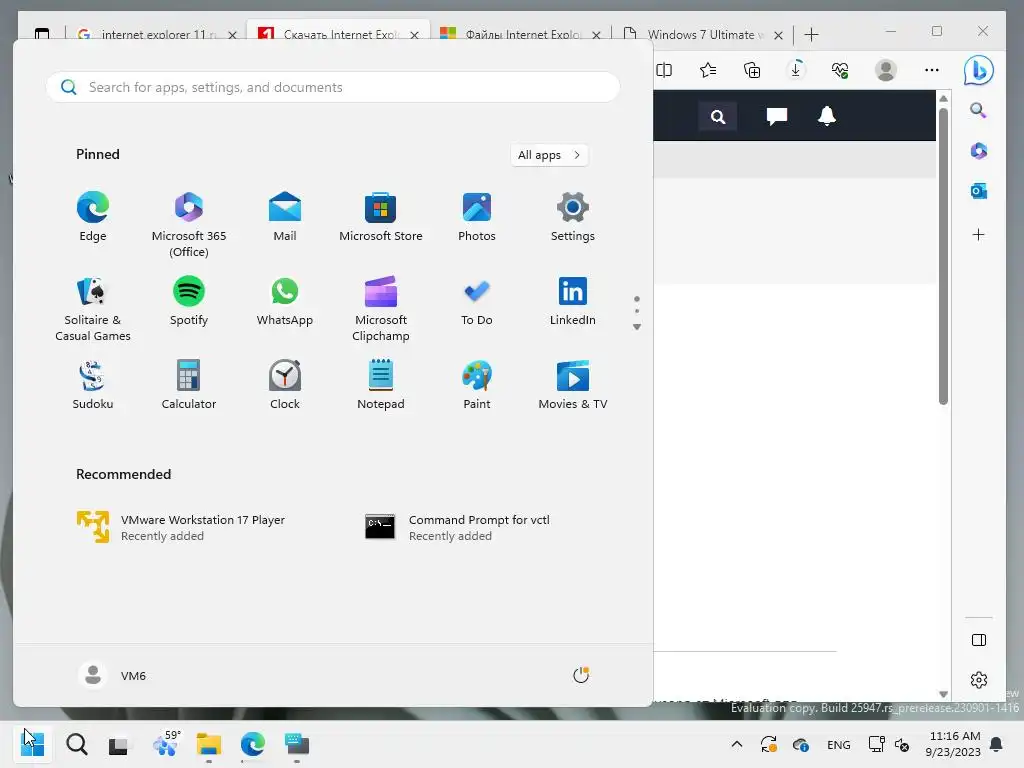The image size is (1024, 768).
Task: Open Edge sidebar search
Action: pyautogui.click(x=978, y=110)
